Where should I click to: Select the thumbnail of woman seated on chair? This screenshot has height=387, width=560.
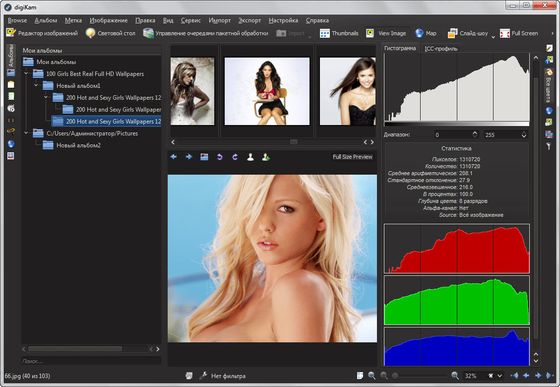267,91
